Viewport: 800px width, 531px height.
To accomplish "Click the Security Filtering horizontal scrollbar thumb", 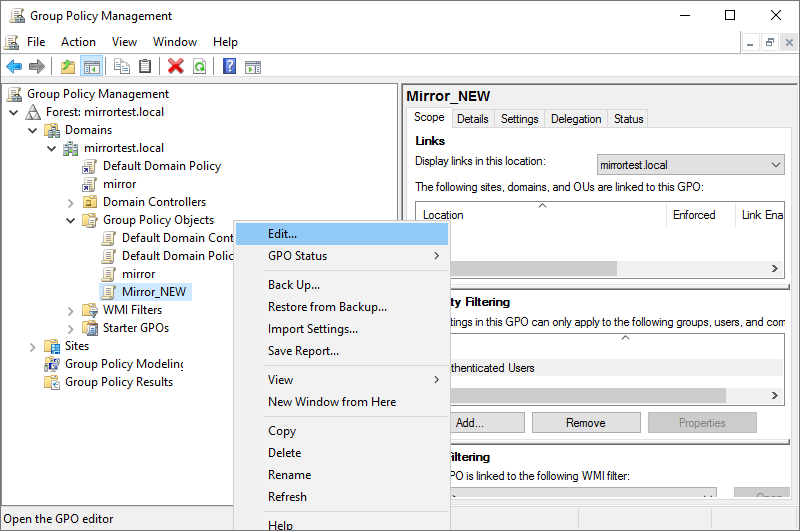I will (x=587, y=395).
